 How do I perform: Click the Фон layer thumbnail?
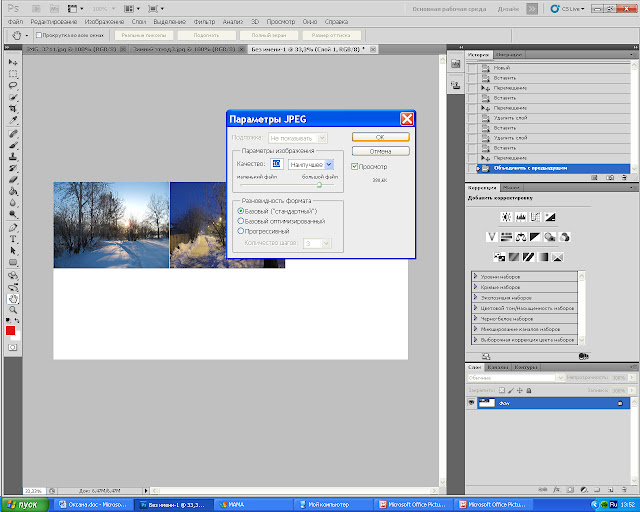pos(486,403)
